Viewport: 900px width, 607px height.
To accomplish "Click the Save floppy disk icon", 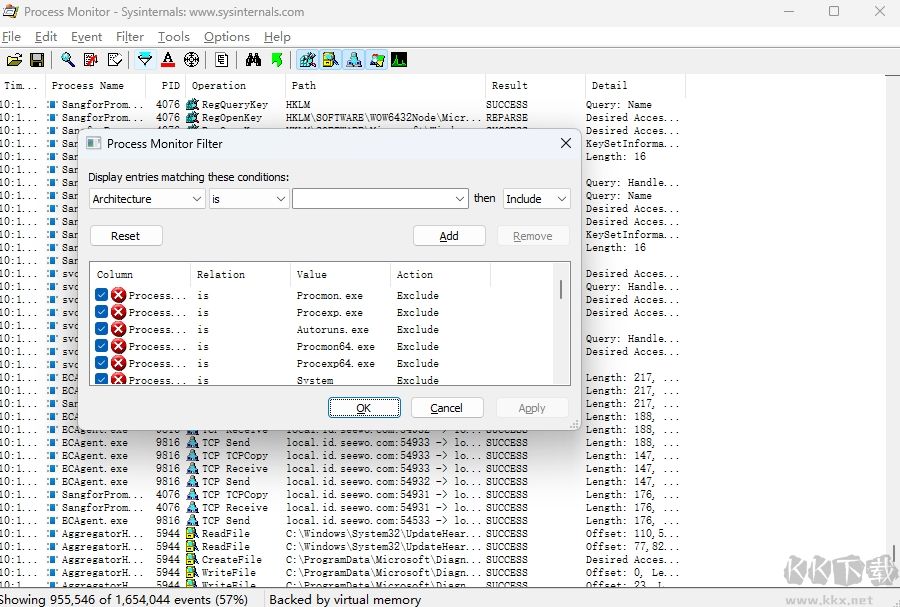I will 37,60.
